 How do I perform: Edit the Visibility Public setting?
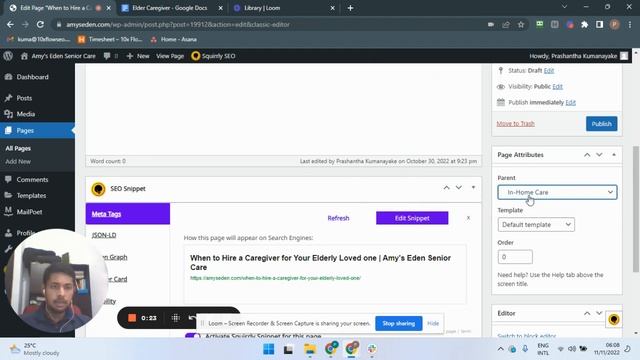coord(557,87)
